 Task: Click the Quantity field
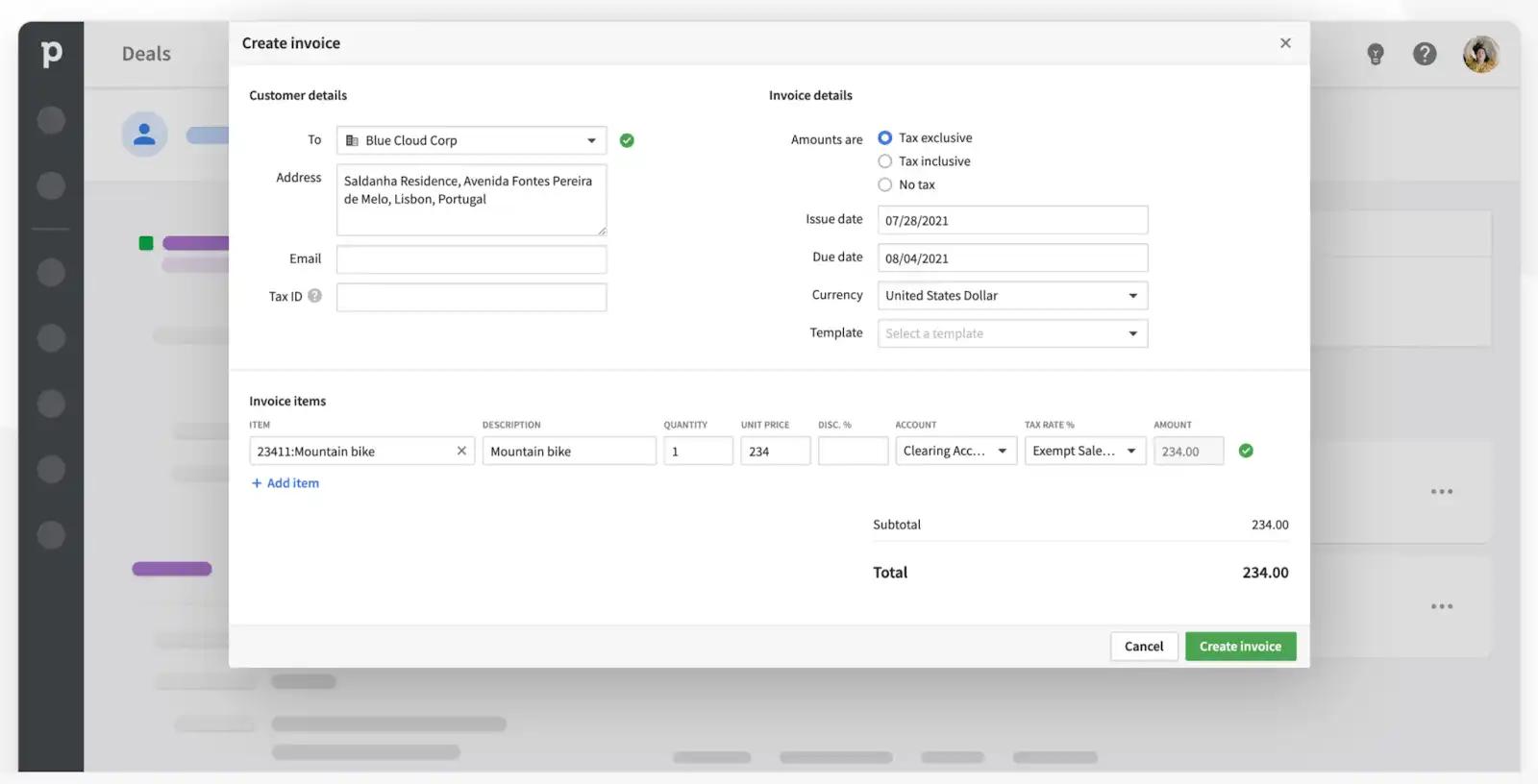tap(698, 451)
